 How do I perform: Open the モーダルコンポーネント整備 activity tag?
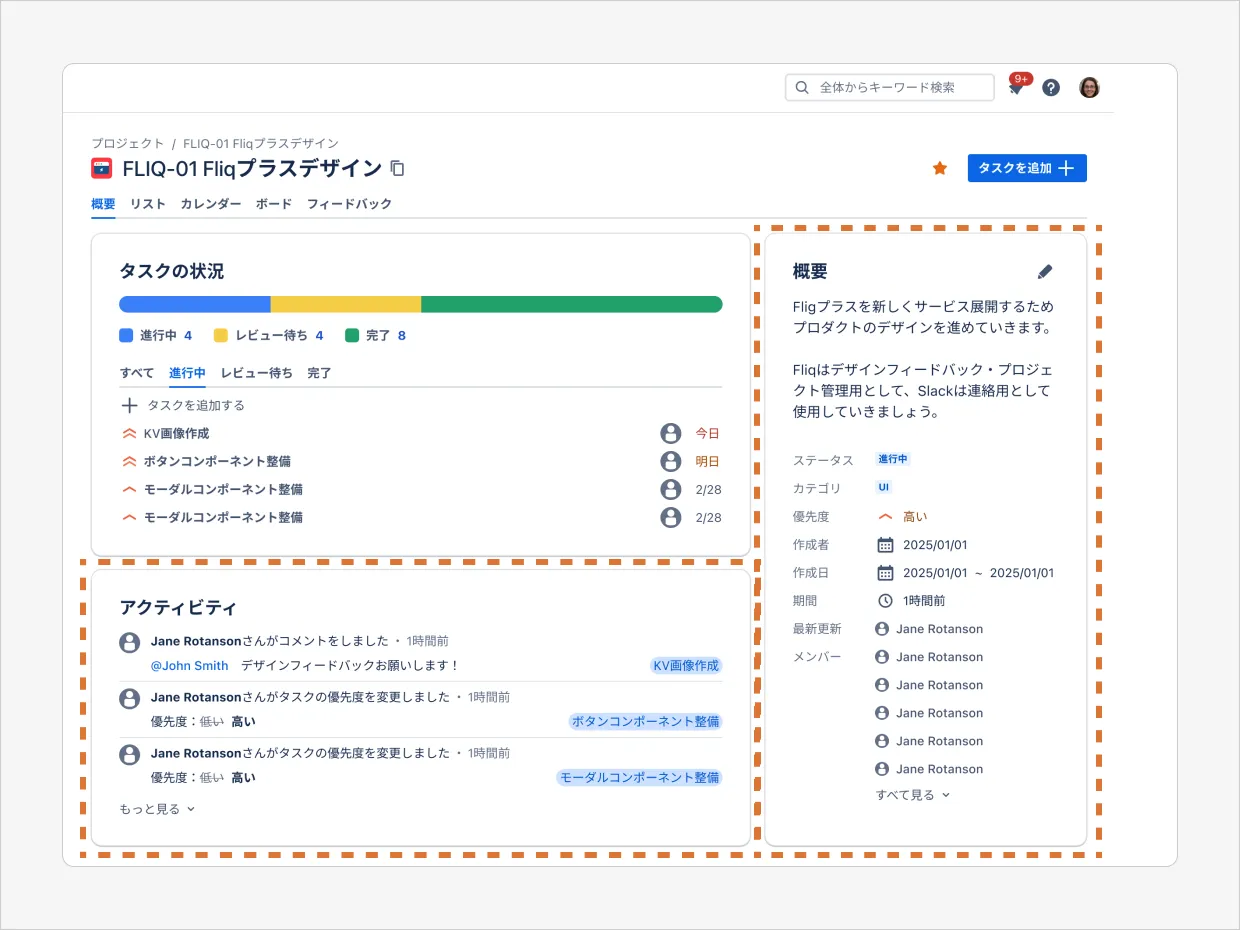point(639,777)
